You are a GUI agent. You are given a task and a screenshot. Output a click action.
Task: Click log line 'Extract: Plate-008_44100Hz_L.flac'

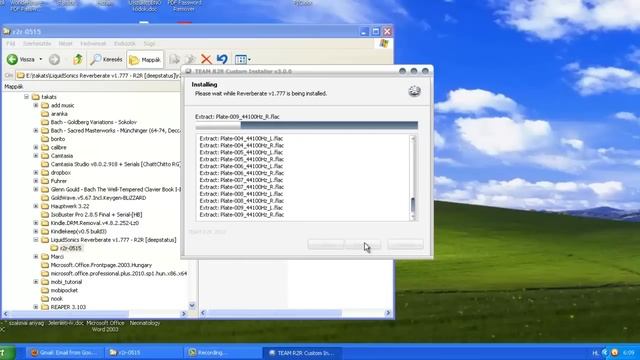[x=241, y=194]
